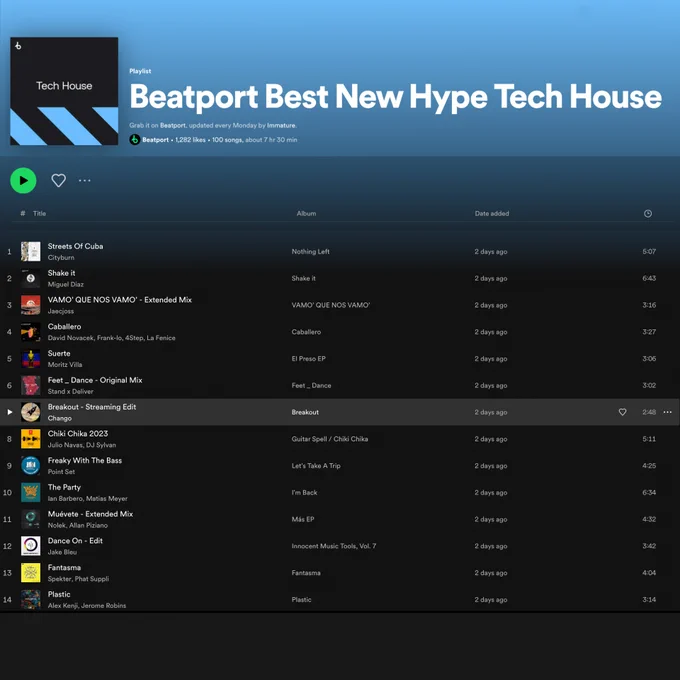The width and height of the screenshot is (680, 680).
Task: Open the yellow Fantasma cover art
Action: 31,573
